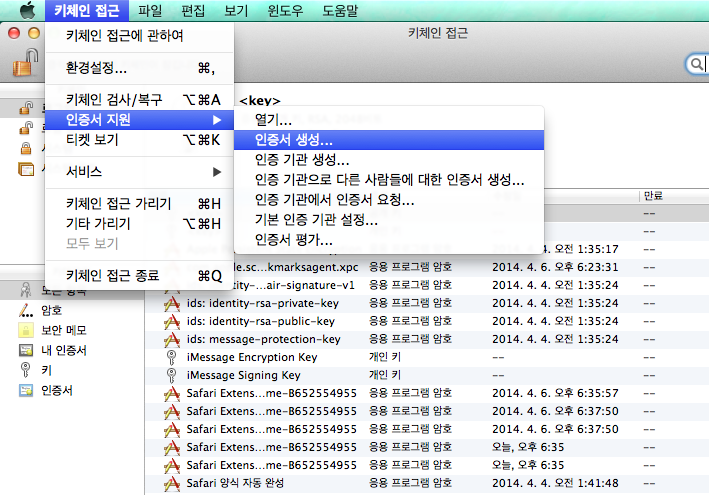Image resolution: width=709 pixels, height=495 pixels.
Task: Click the 내 인증서 certificate icon
Action: coord(26,350)
